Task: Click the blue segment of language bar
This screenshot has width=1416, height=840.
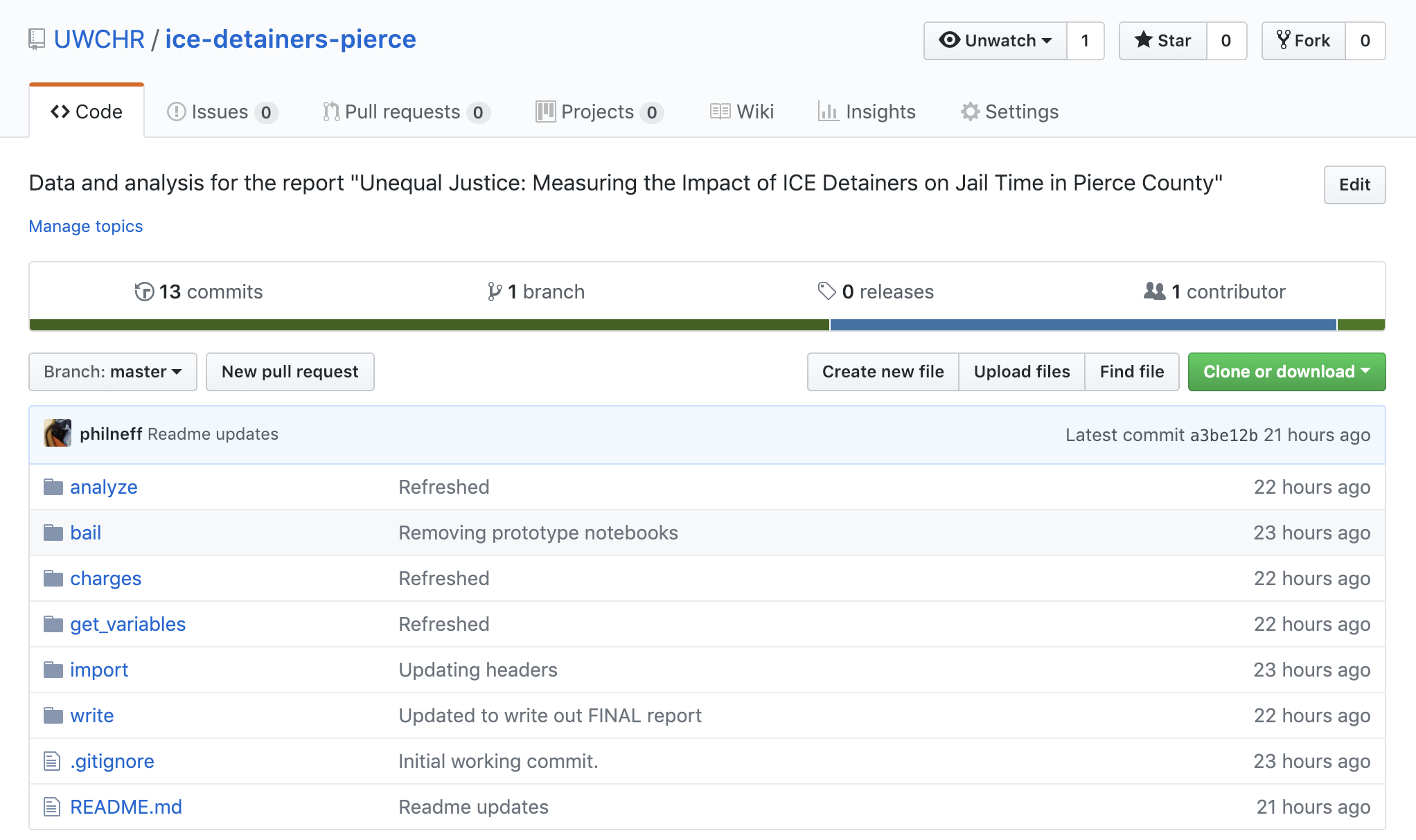Action: [x=1083, y=325]
